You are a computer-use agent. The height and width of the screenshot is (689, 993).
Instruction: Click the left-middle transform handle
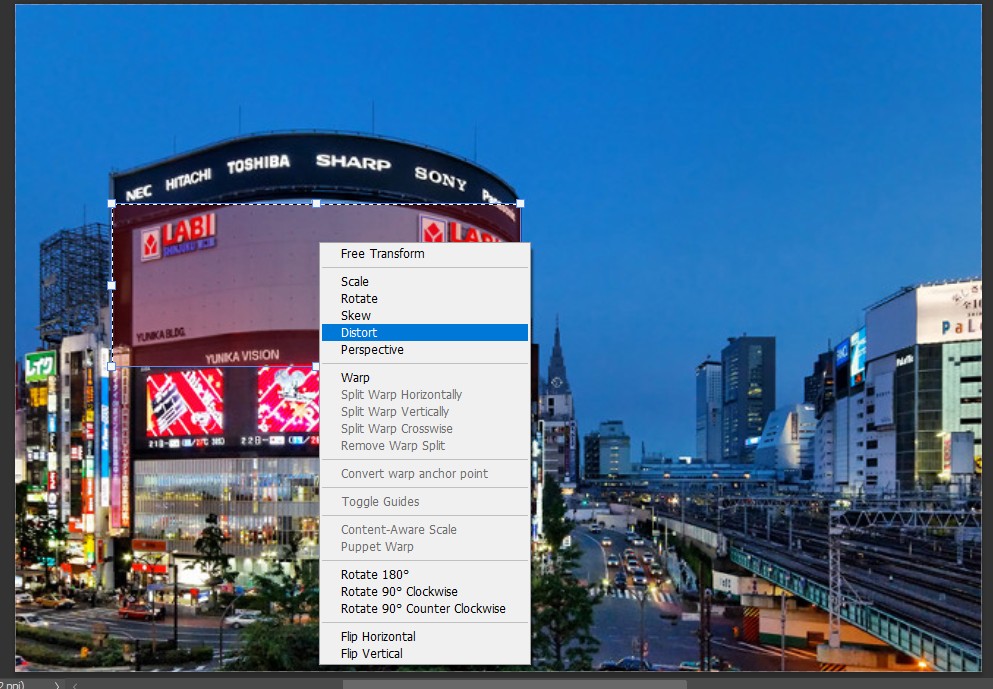tap(112, 286)
